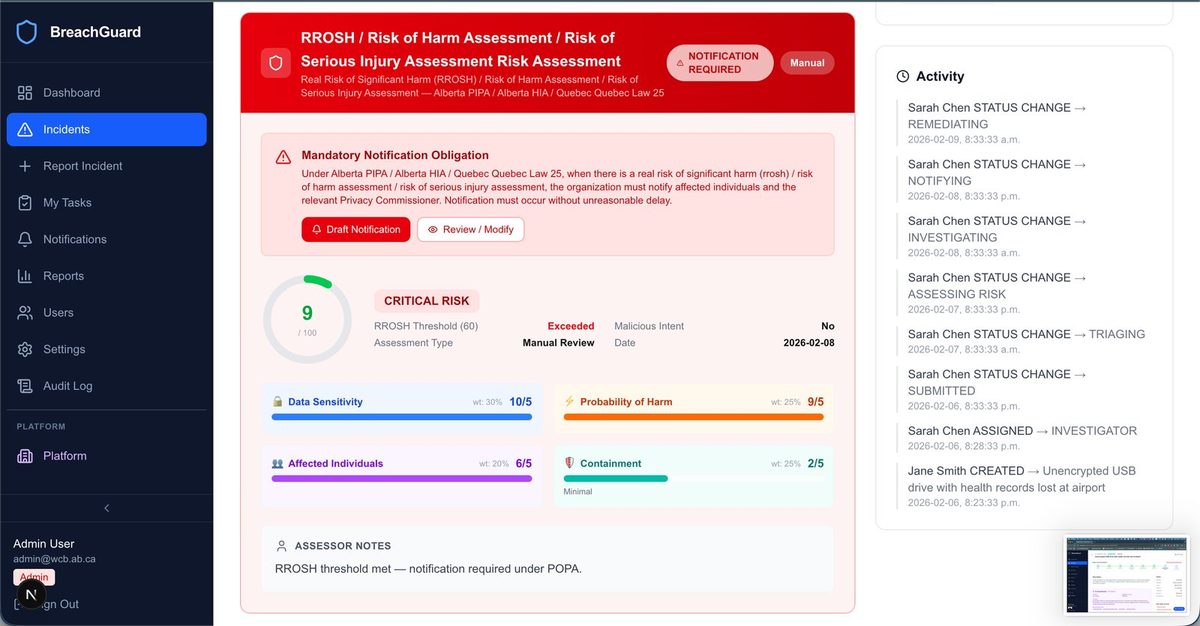
Task: Collapse the sidebar using the chevron arrow
Action: point(106,508)
